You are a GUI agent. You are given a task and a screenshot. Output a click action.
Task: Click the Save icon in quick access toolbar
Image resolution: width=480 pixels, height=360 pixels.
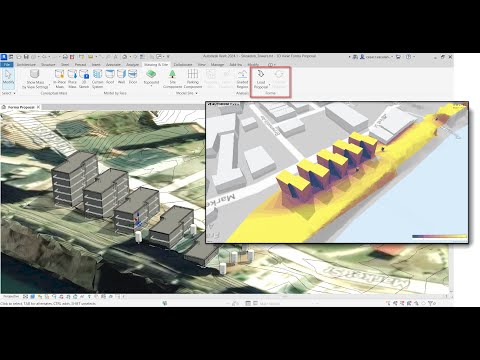point(26,57)
